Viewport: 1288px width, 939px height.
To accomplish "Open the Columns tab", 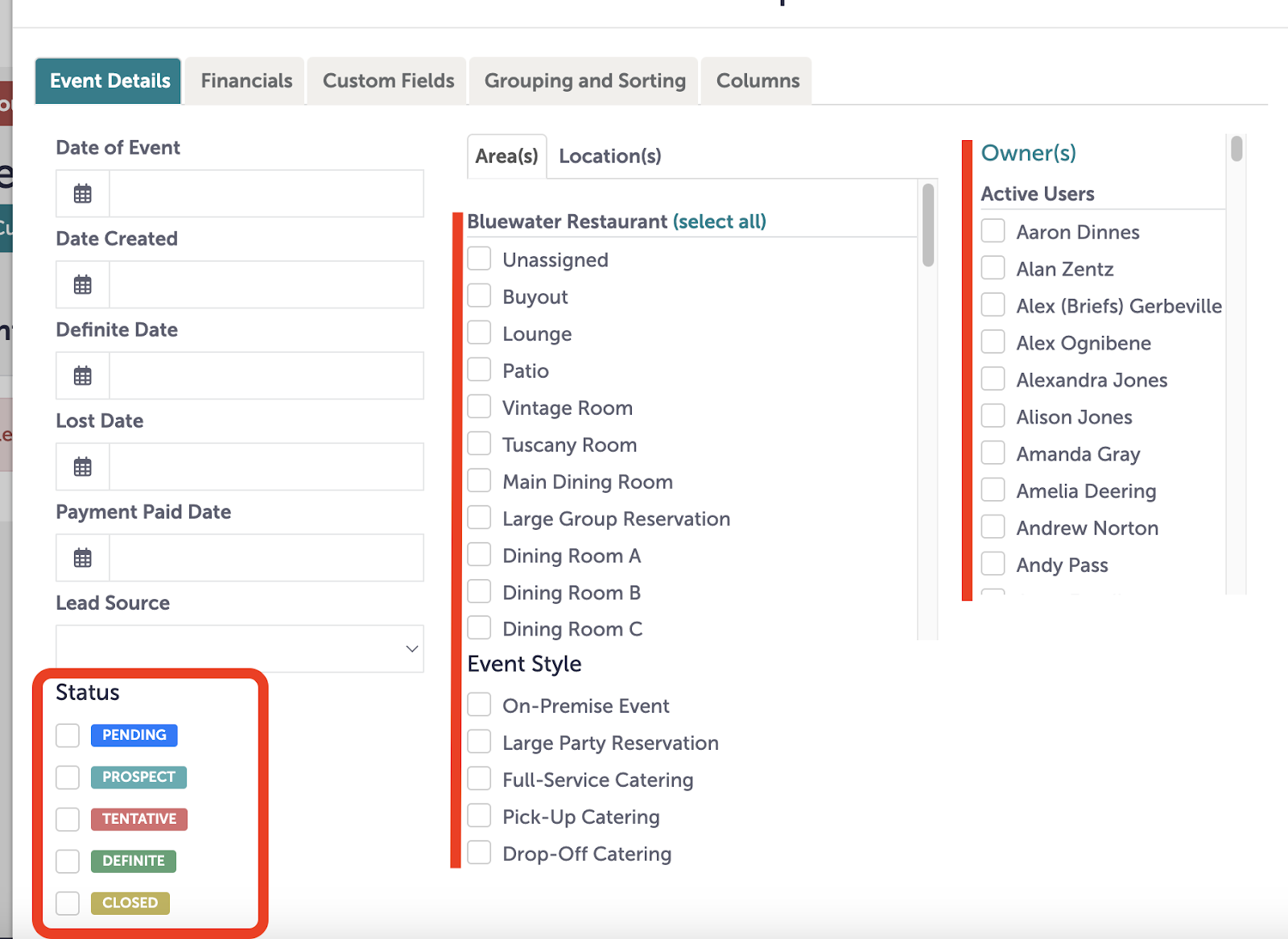I will pos(756,81).
